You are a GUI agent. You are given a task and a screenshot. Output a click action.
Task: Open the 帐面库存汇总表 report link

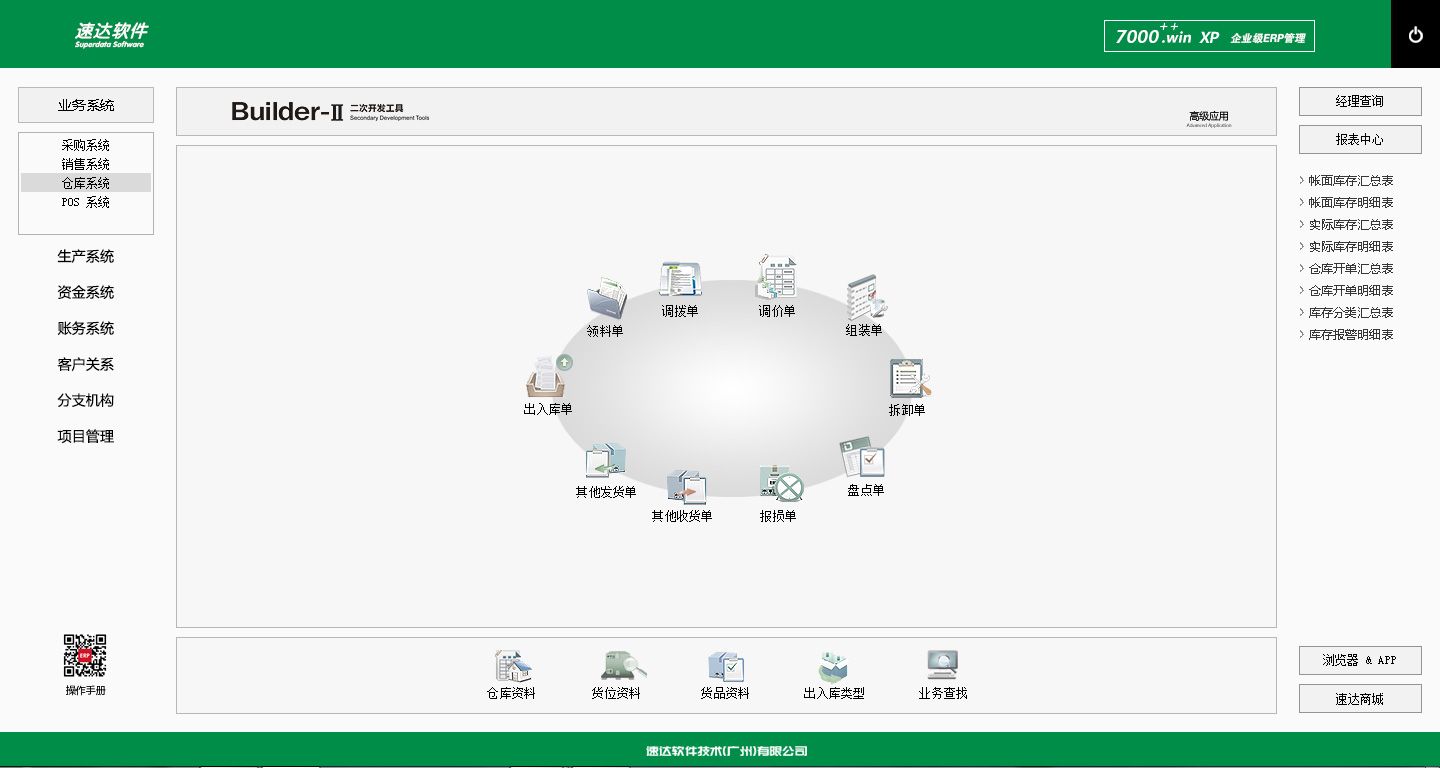tap(1350, 181)
